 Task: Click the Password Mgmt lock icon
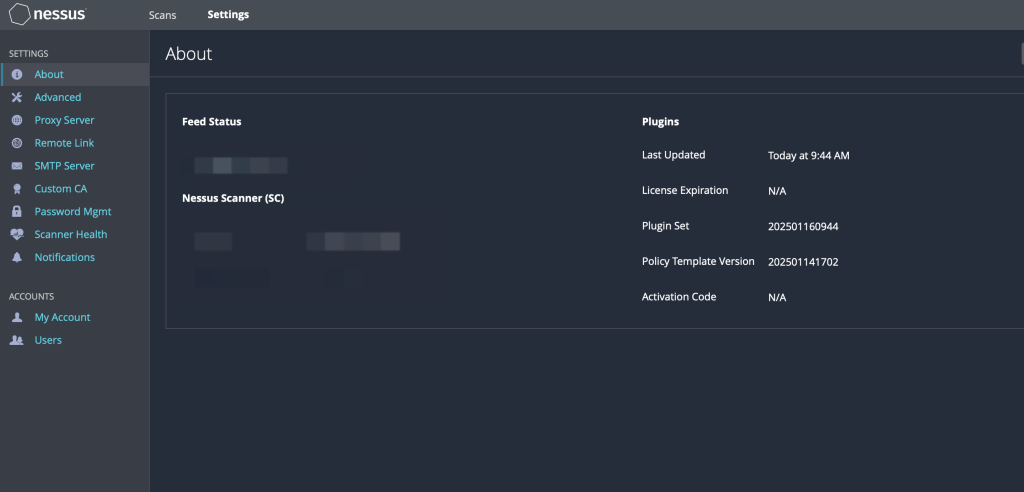click(x=17, y=212)
